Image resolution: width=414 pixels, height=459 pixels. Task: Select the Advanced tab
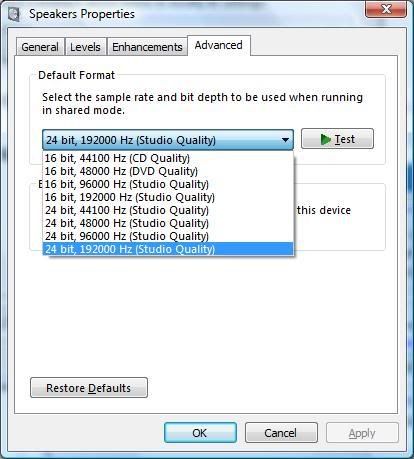219,45
